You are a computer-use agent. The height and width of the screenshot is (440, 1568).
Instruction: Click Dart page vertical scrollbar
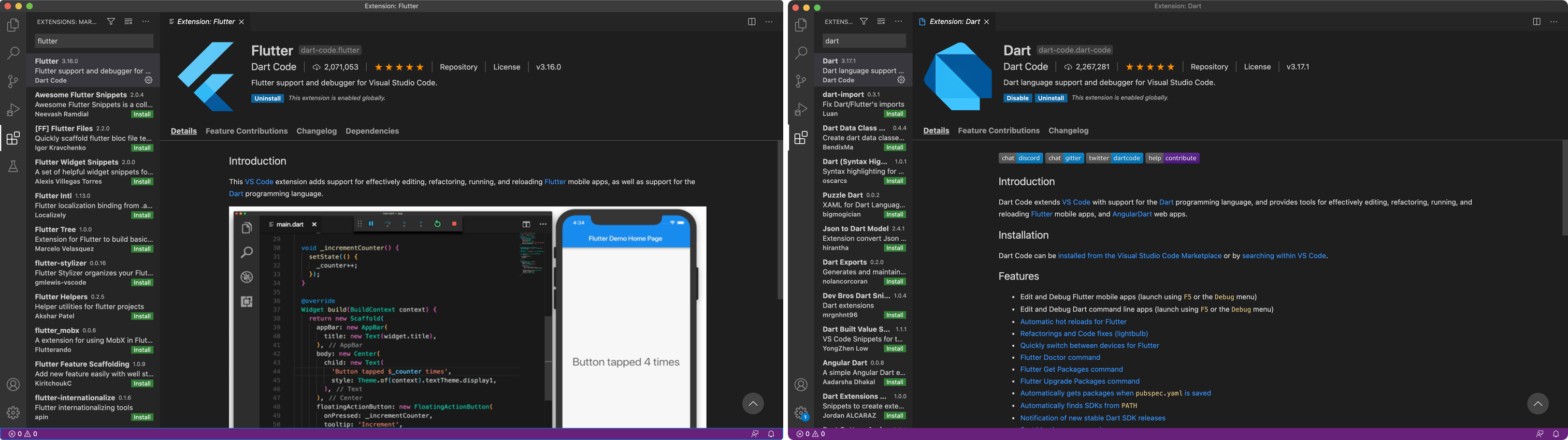1564,188
